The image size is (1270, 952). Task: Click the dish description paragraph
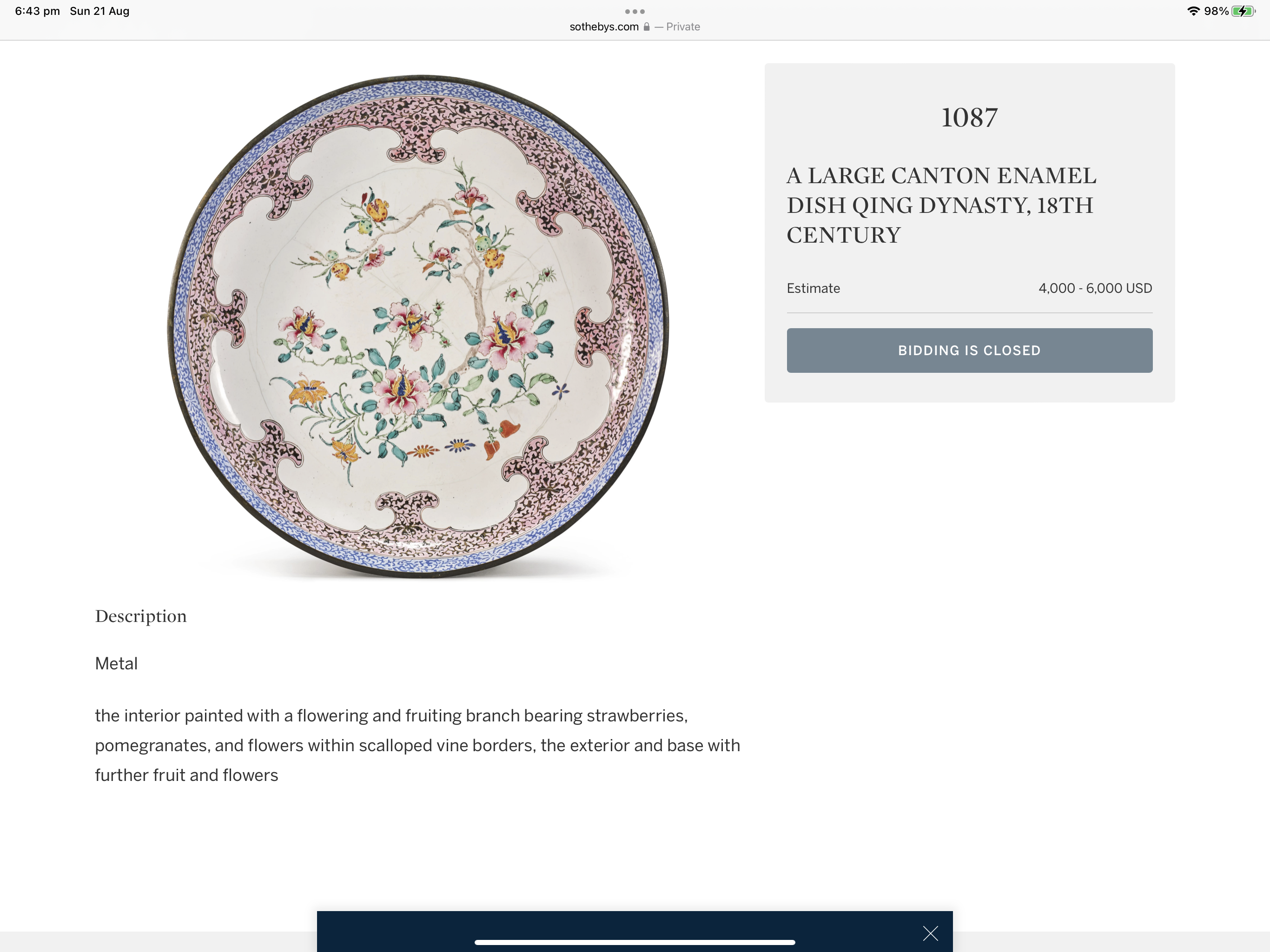[417, 745]
